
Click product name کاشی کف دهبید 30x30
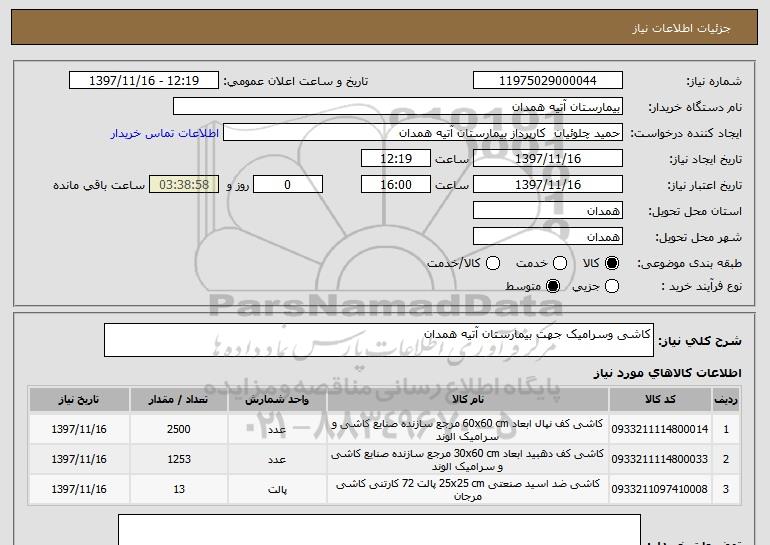pyautogui.click(x=468, y=460)
